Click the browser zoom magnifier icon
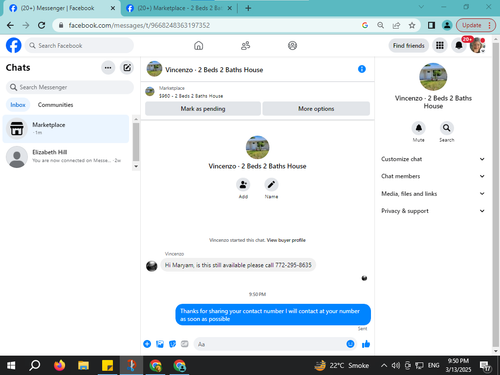This screenshot has height=375, width=500. point(380,25)
